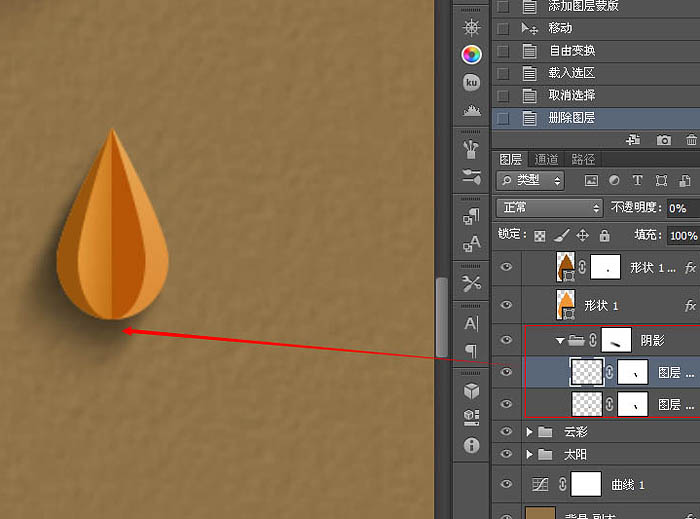Expand the 太阳 group
The height and width of the screenshot is (519, 700).
(x=529, y=454)
